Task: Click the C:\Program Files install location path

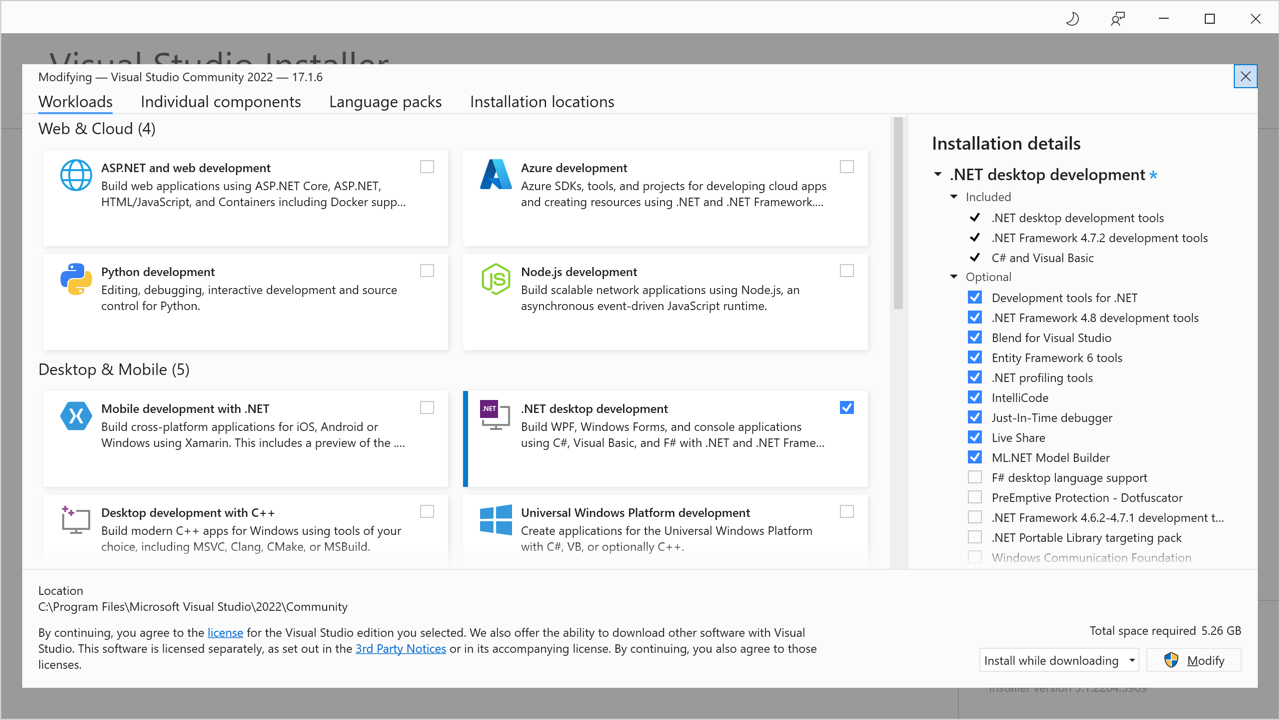Action: tap(193, 607)
